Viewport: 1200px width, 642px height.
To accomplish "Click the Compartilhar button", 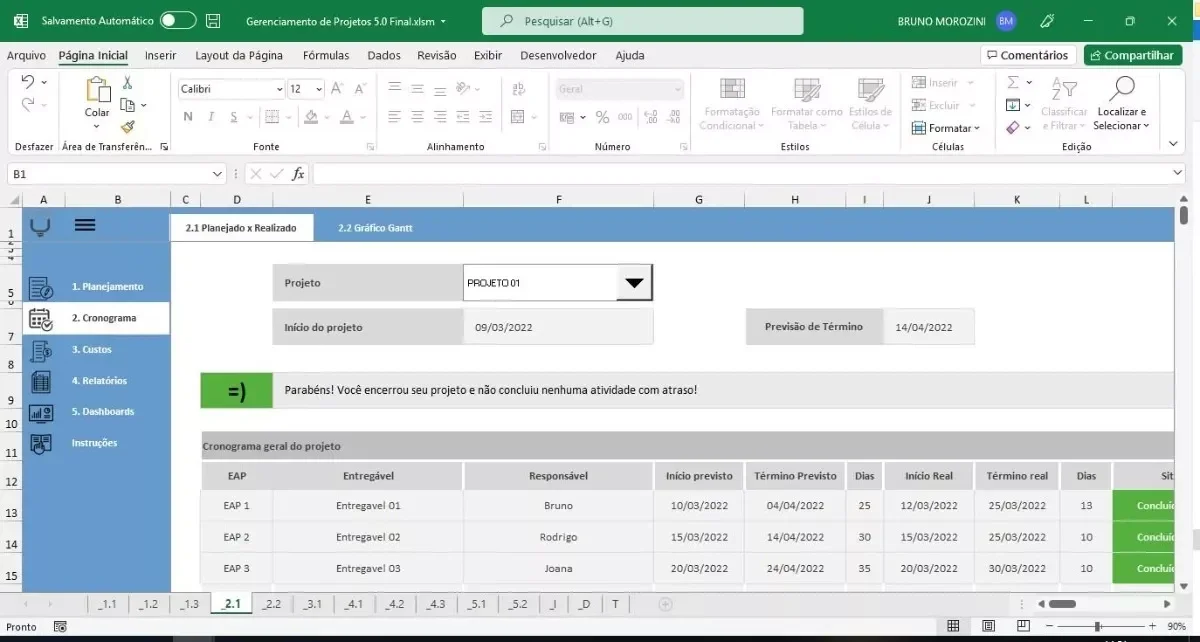I will pyautogui.click(x=1133, y=56).
